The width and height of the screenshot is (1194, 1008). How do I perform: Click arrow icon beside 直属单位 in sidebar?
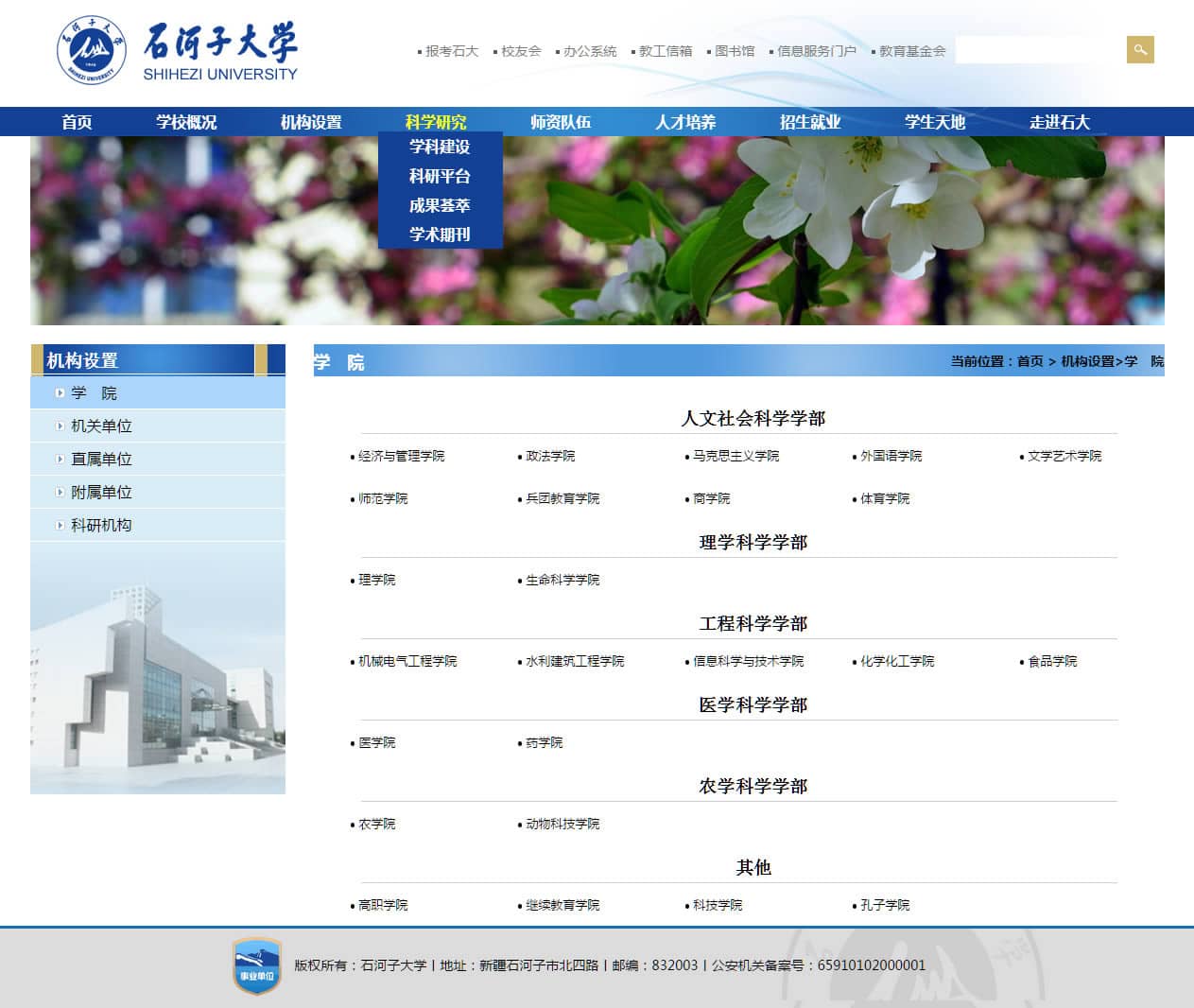60,460
